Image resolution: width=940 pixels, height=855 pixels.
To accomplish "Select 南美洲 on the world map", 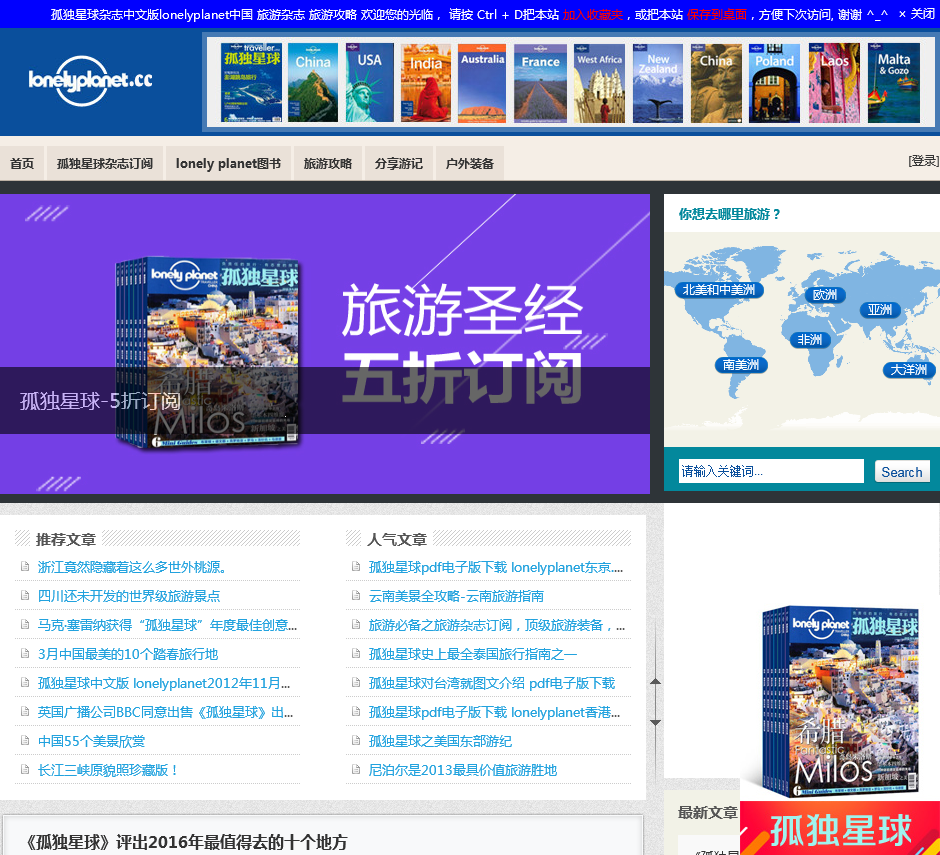I will [741, 365].
